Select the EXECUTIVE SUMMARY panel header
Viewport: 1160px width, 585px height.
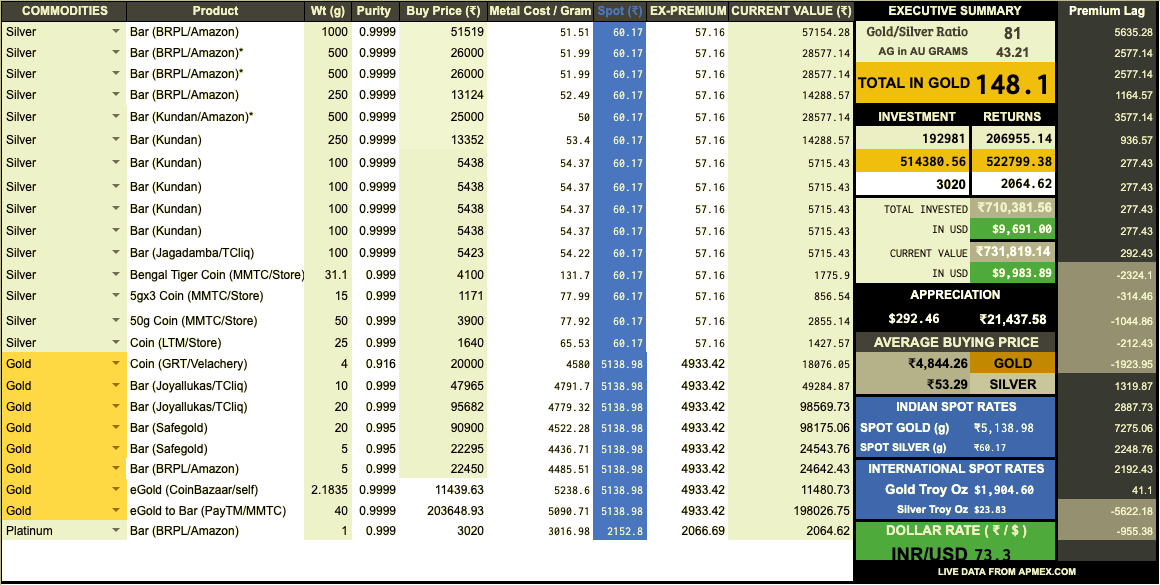coord(954,11)
